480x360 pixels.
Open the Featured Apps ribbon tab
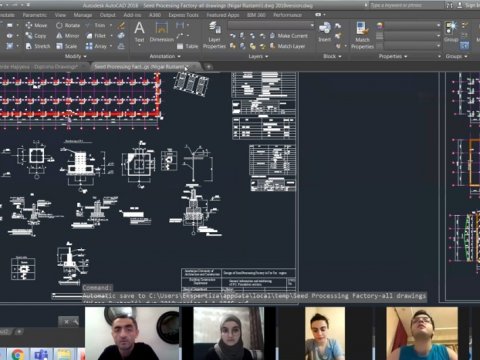223,15
